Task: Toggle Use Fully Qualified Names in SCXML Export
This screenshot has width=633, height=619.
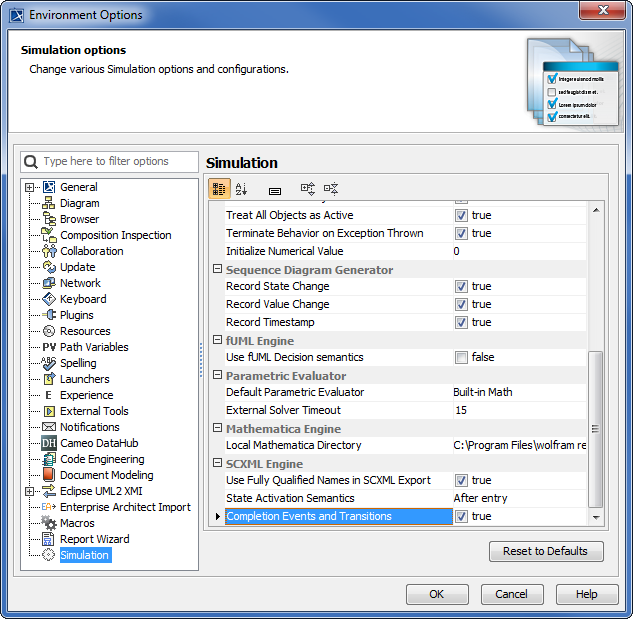Action: [x=461, y=481]
